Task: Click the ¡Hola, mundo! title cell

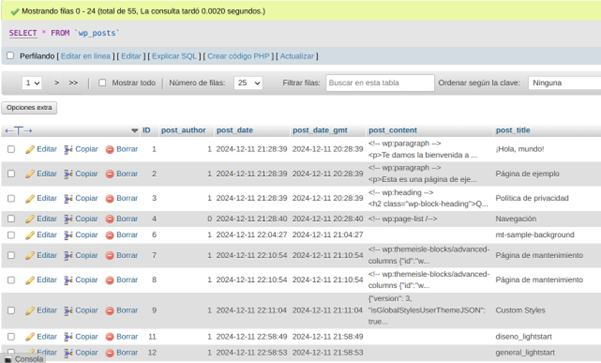Action: coord(520,149)
